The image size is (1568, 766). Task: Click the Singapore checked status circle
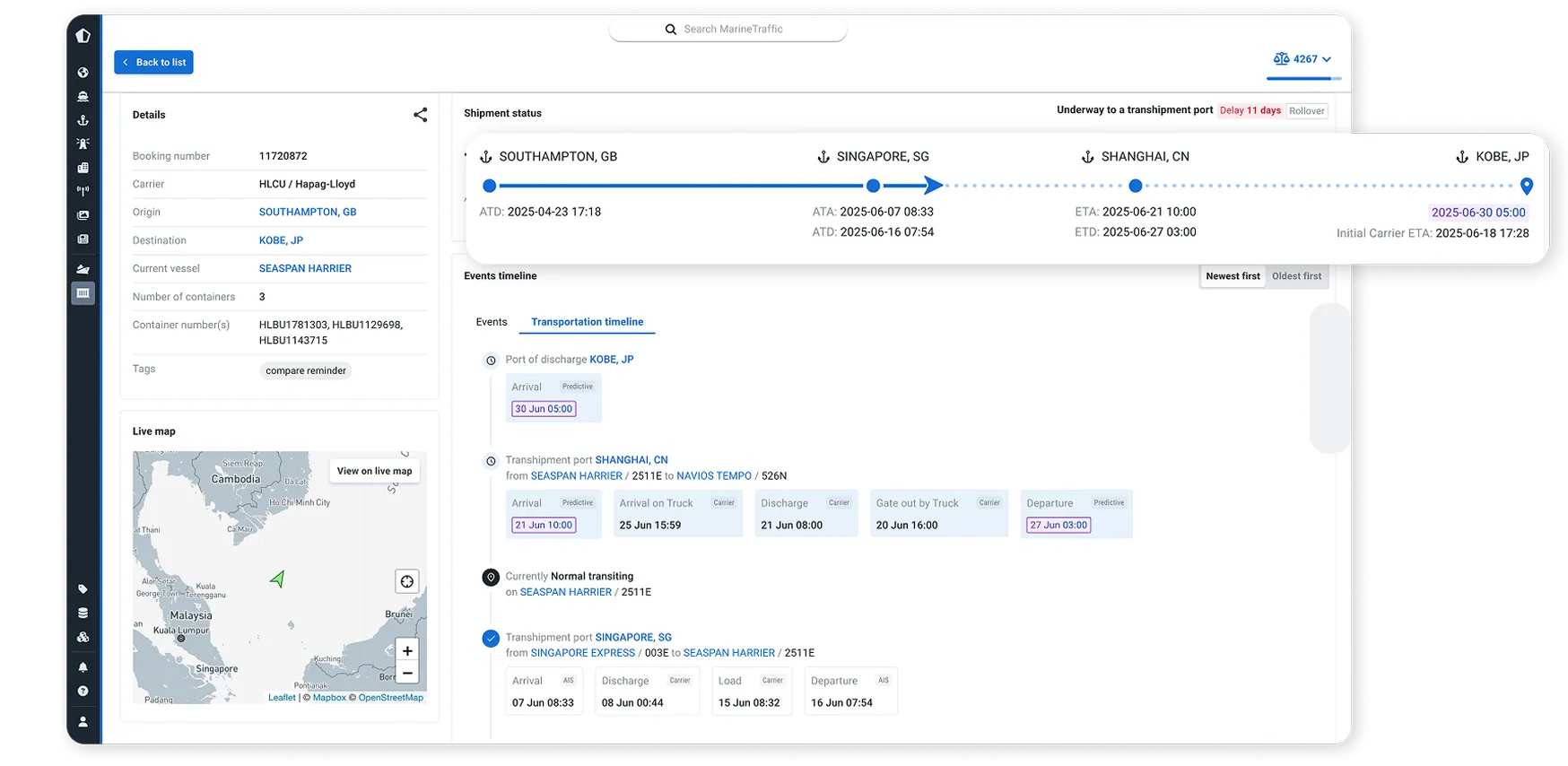(491, 639)
